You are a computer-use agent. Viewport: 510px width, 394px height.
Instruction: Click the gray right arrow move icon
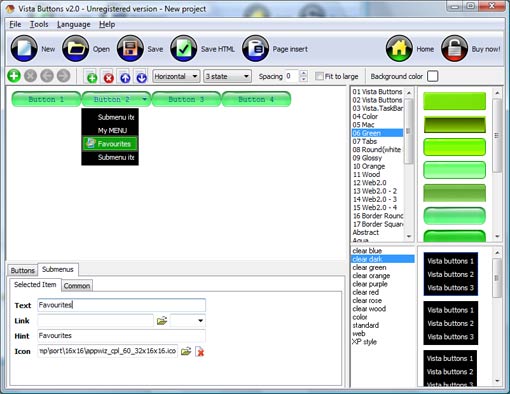click(x=63, y=76)
